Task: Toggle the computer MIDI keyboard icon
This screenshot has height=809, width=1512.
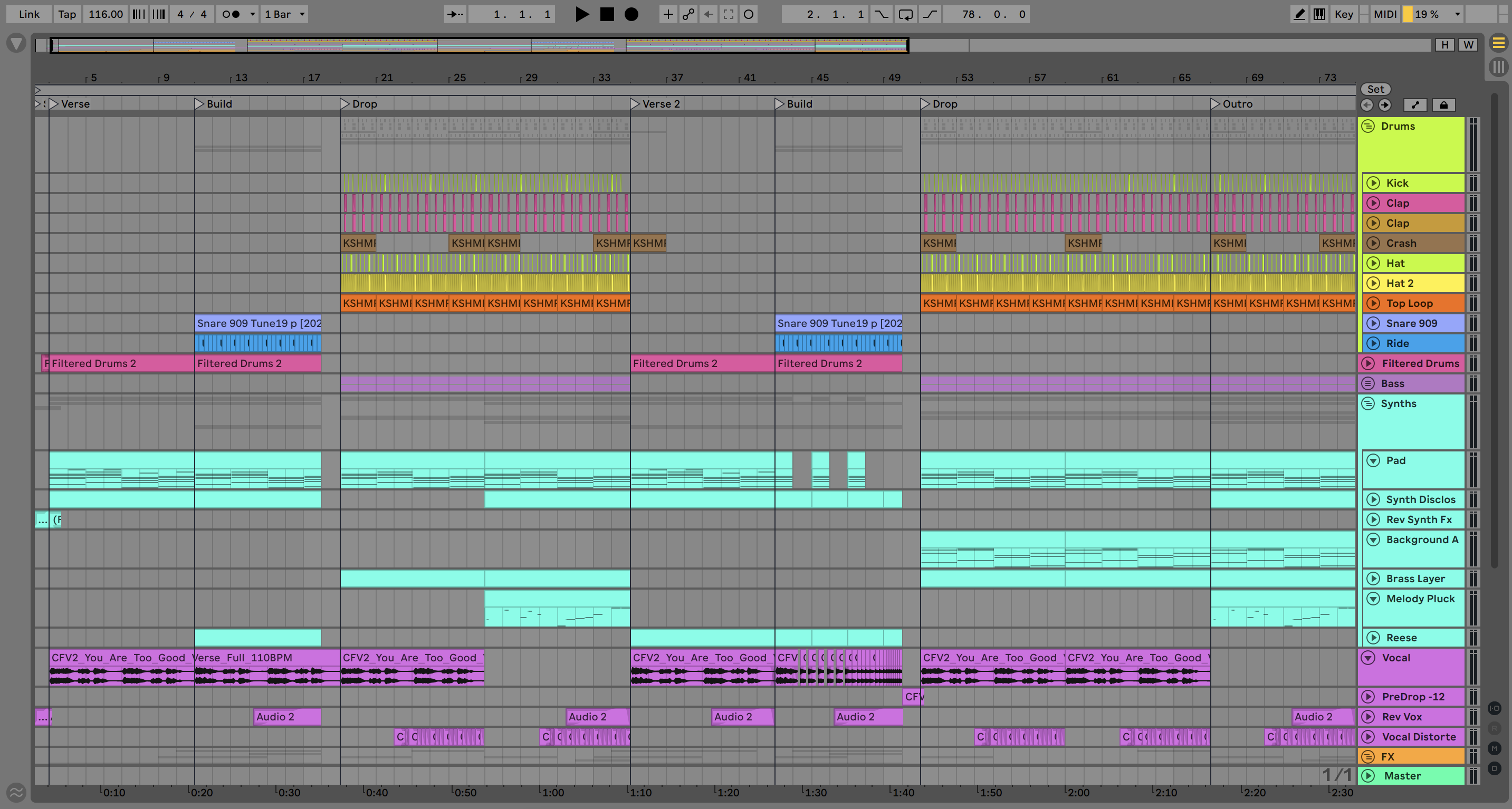Action: coord(1319,14)
